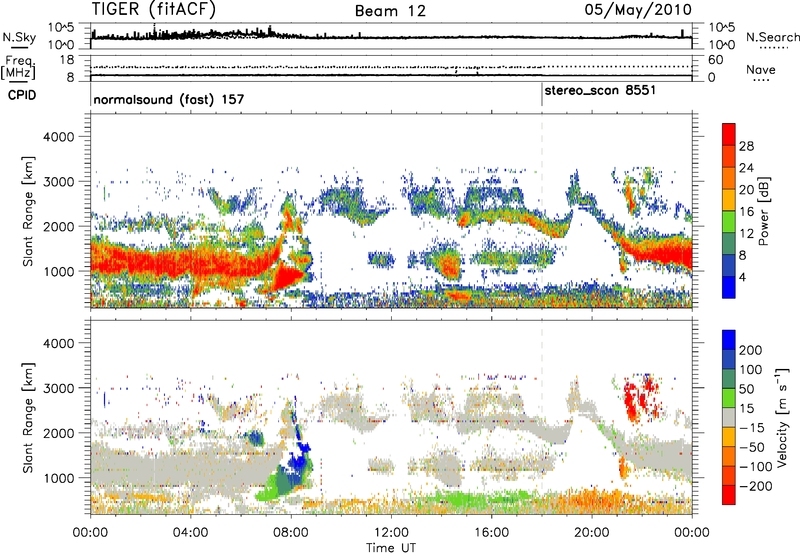Viewport: 800px width, 554px height.
Task: Click the "20:00" time axis label
Action: pos(592,533)
